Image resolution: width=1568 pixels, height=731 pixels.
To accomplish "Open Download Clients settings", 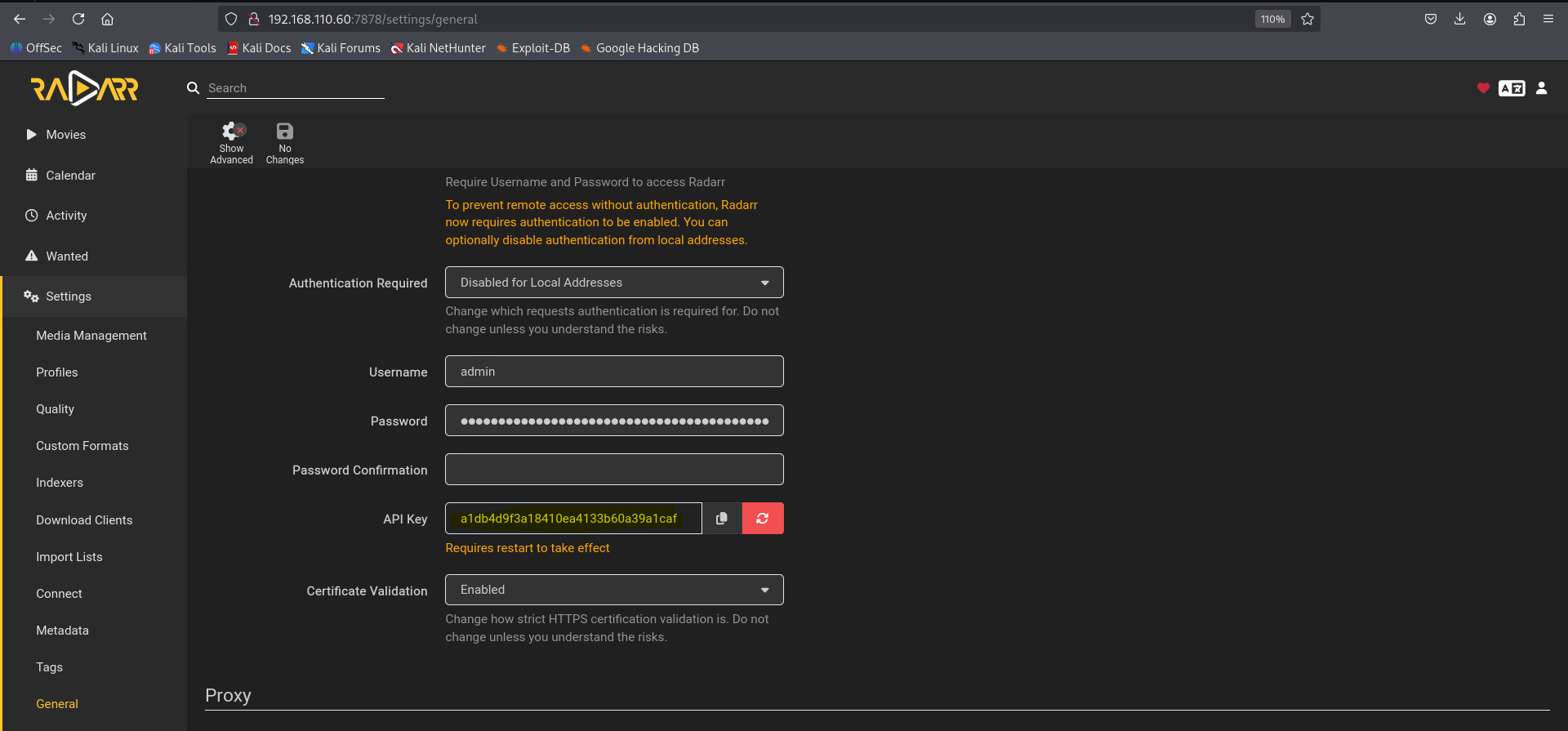I will tap(84, 520).
